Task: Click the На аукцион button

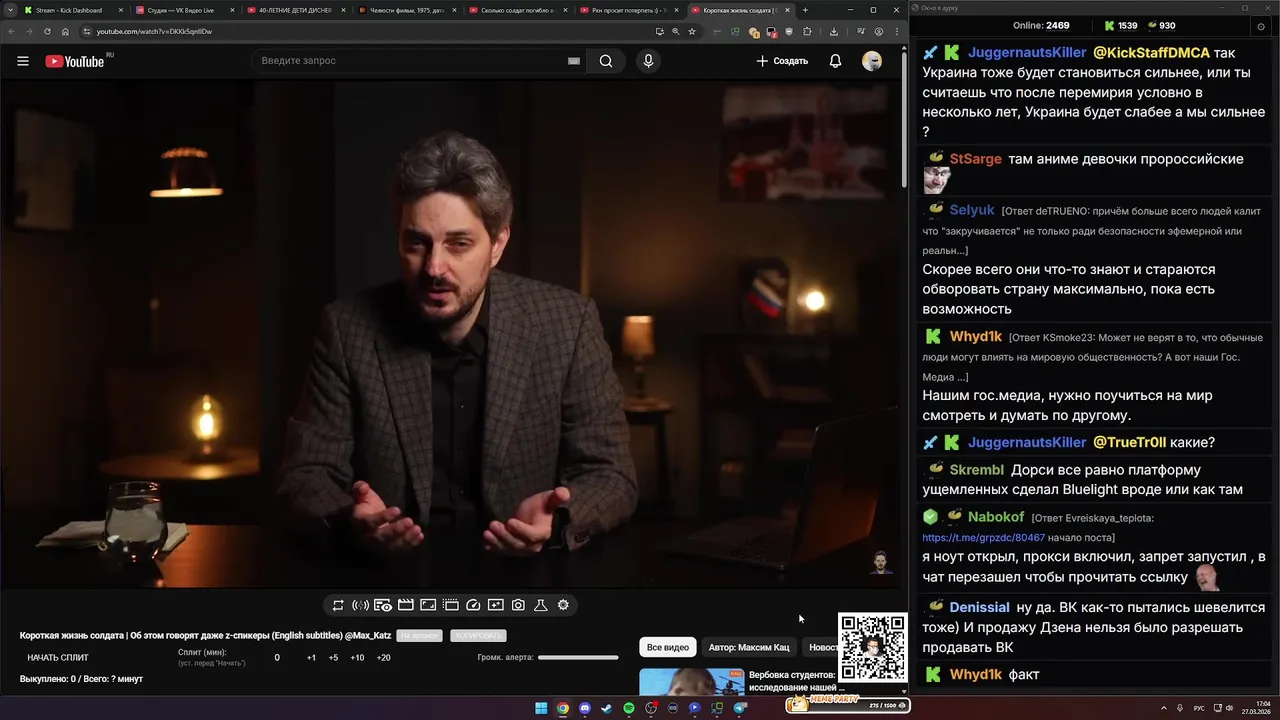Action: coord(419,636)
